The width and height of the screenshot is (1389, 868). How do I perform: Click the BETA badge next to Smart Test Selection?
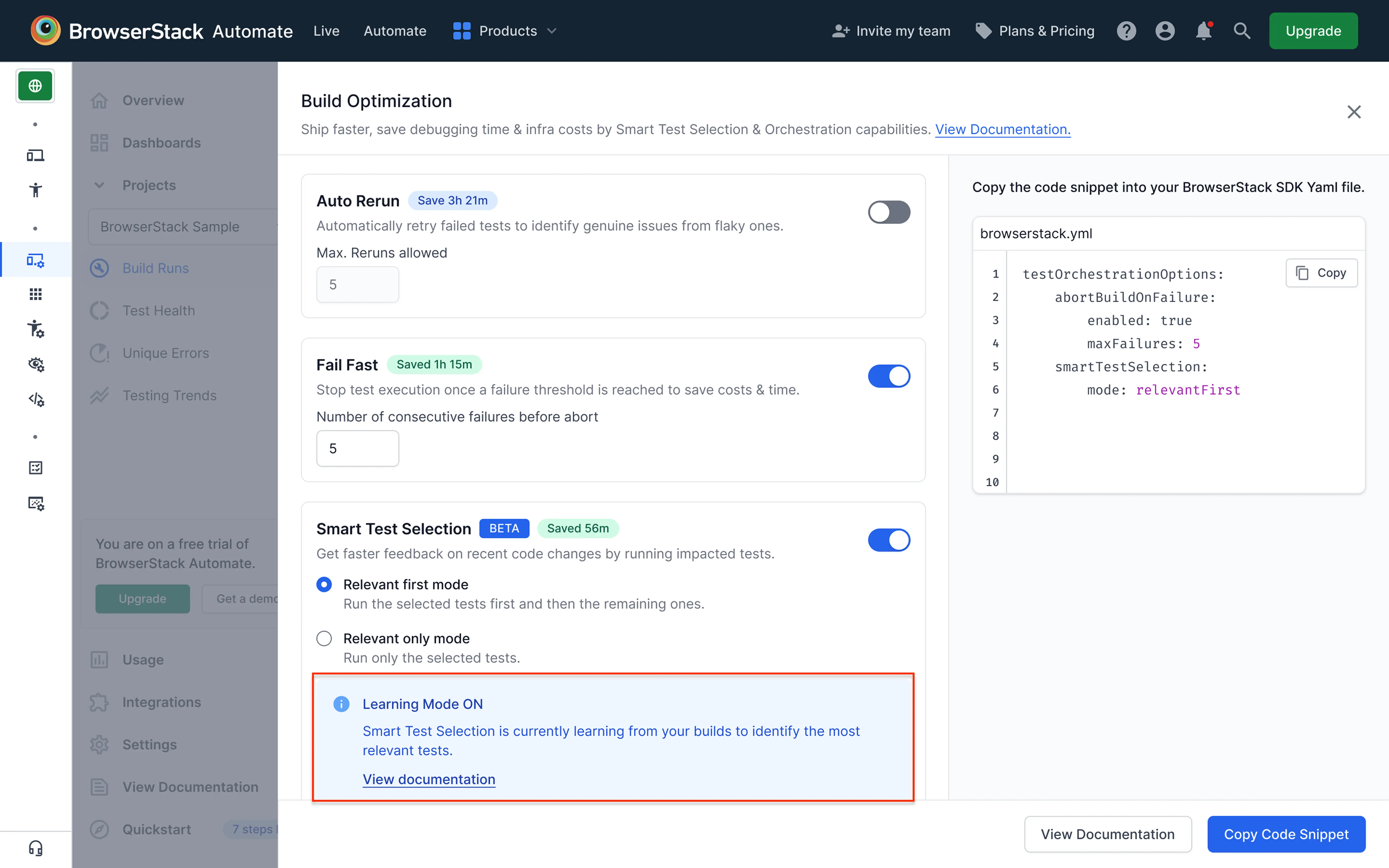point(504,529)
